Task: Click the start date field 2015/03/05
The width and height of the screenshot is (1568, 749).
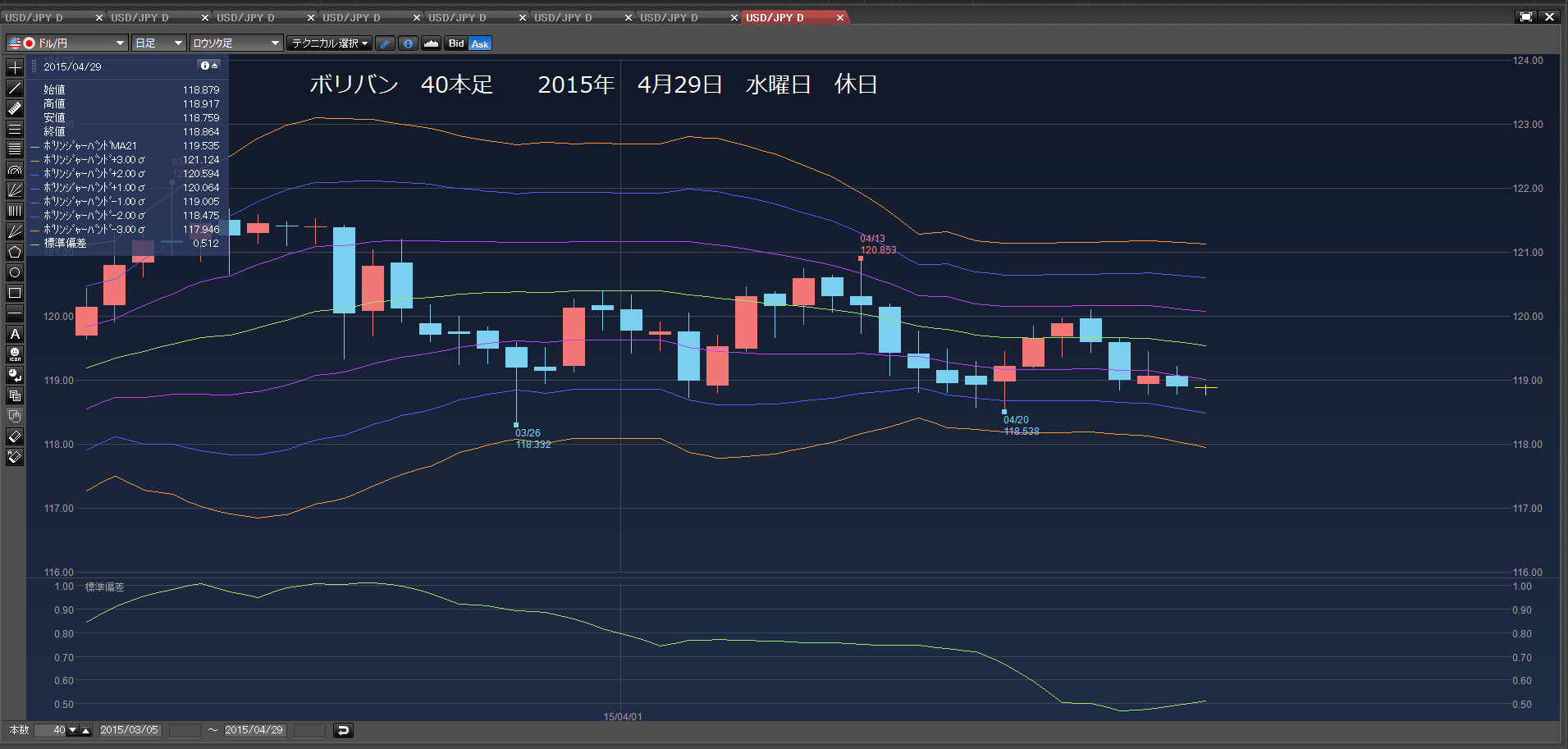Action: click(130, 730)
